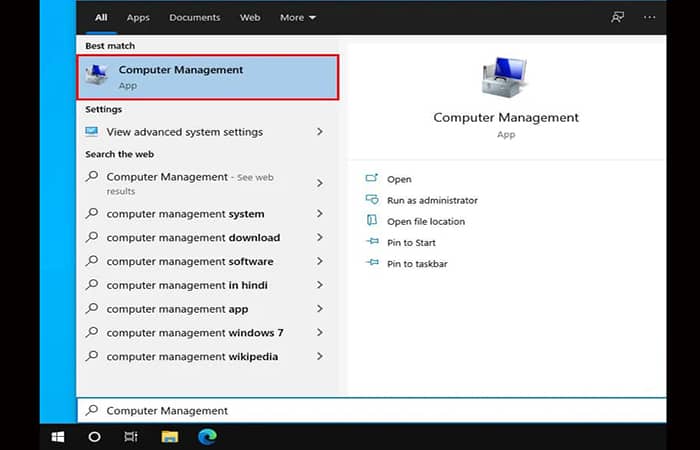Switch to the All tab
The height and width of the screenshot is (450, 700).
[x=101, y=17]
